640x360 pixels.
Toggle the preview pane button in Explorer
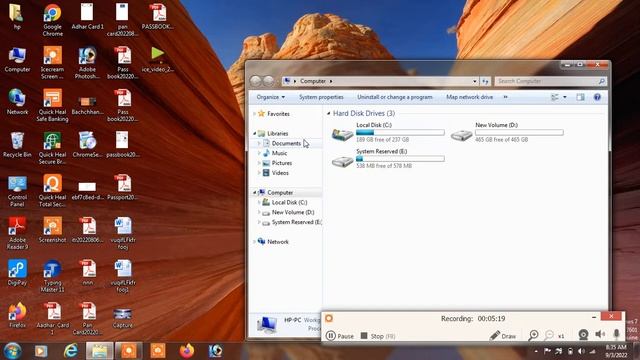tap(580, 97)
